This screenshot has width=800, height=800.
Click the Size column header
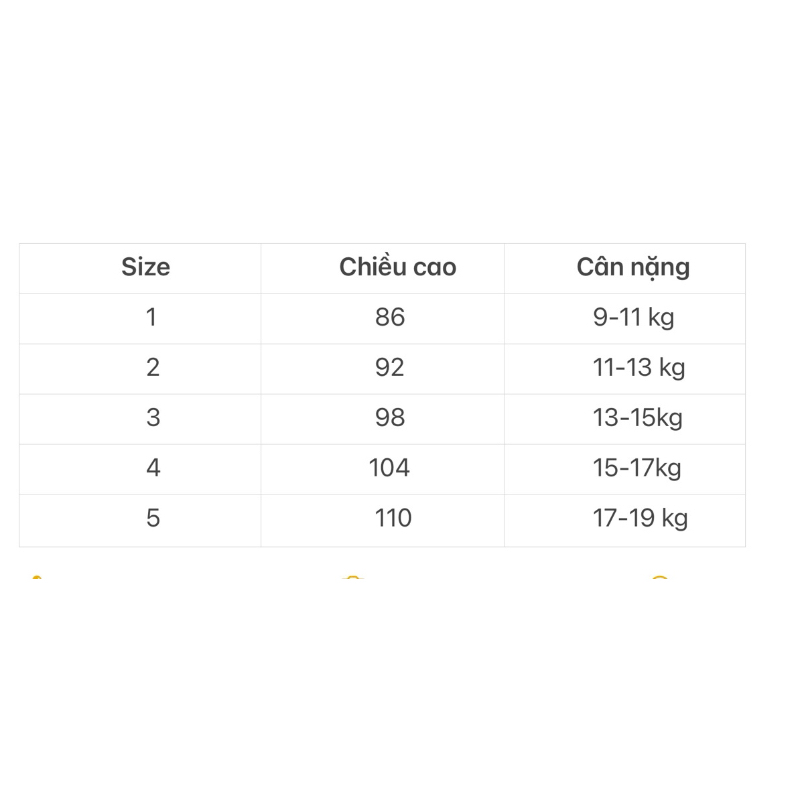[x=146, y=267]
